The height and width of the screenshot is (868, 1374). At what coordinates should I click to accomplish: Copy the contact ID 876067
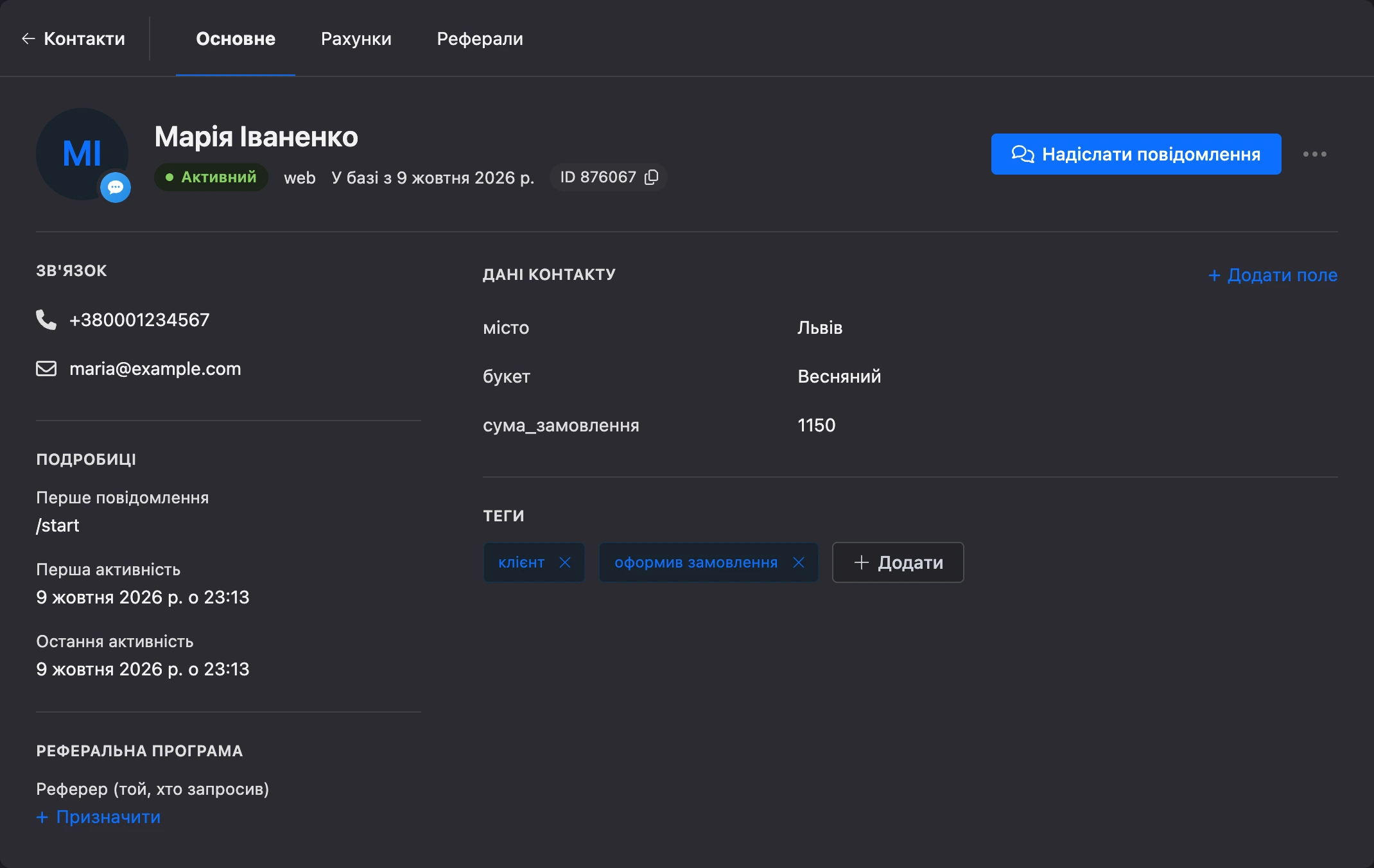652,177
